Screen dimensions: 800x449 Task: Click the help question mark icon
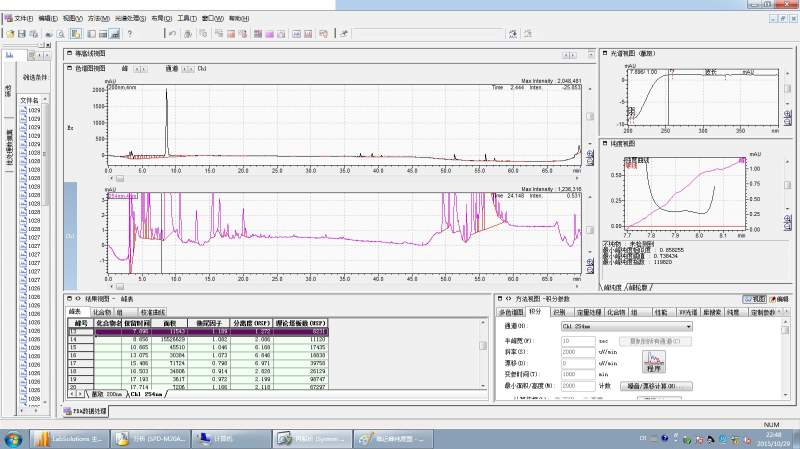(129, 33)
